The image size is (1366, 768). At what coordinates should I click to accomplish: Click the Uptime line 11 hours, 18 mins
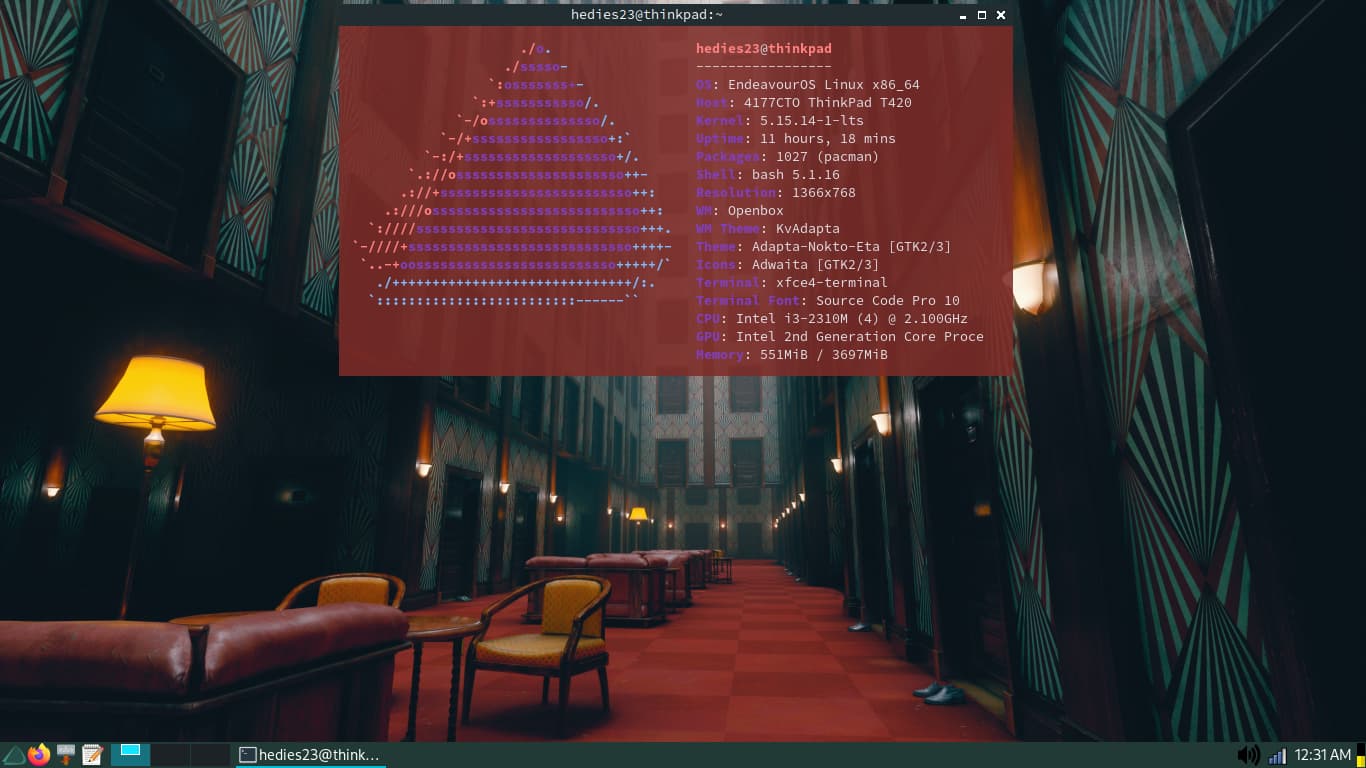(x=796, y=139)
